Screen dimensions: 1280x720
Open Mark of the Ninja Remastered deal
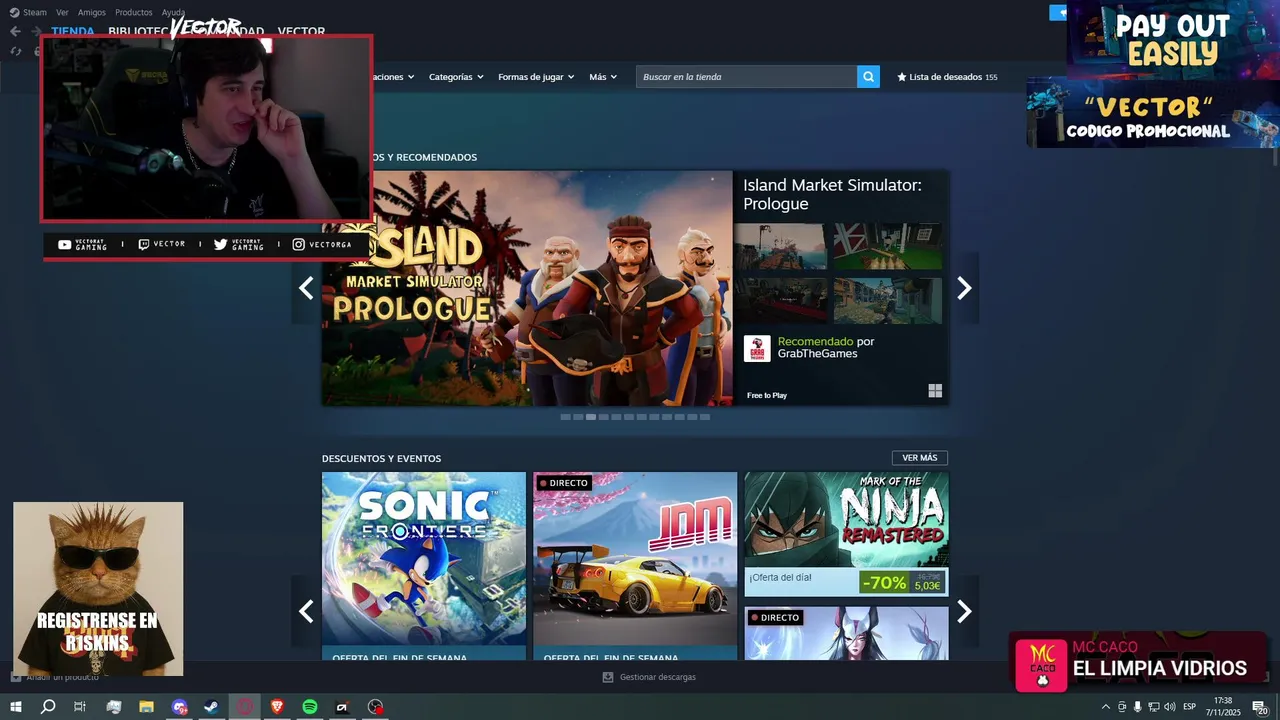pos(846,534)
